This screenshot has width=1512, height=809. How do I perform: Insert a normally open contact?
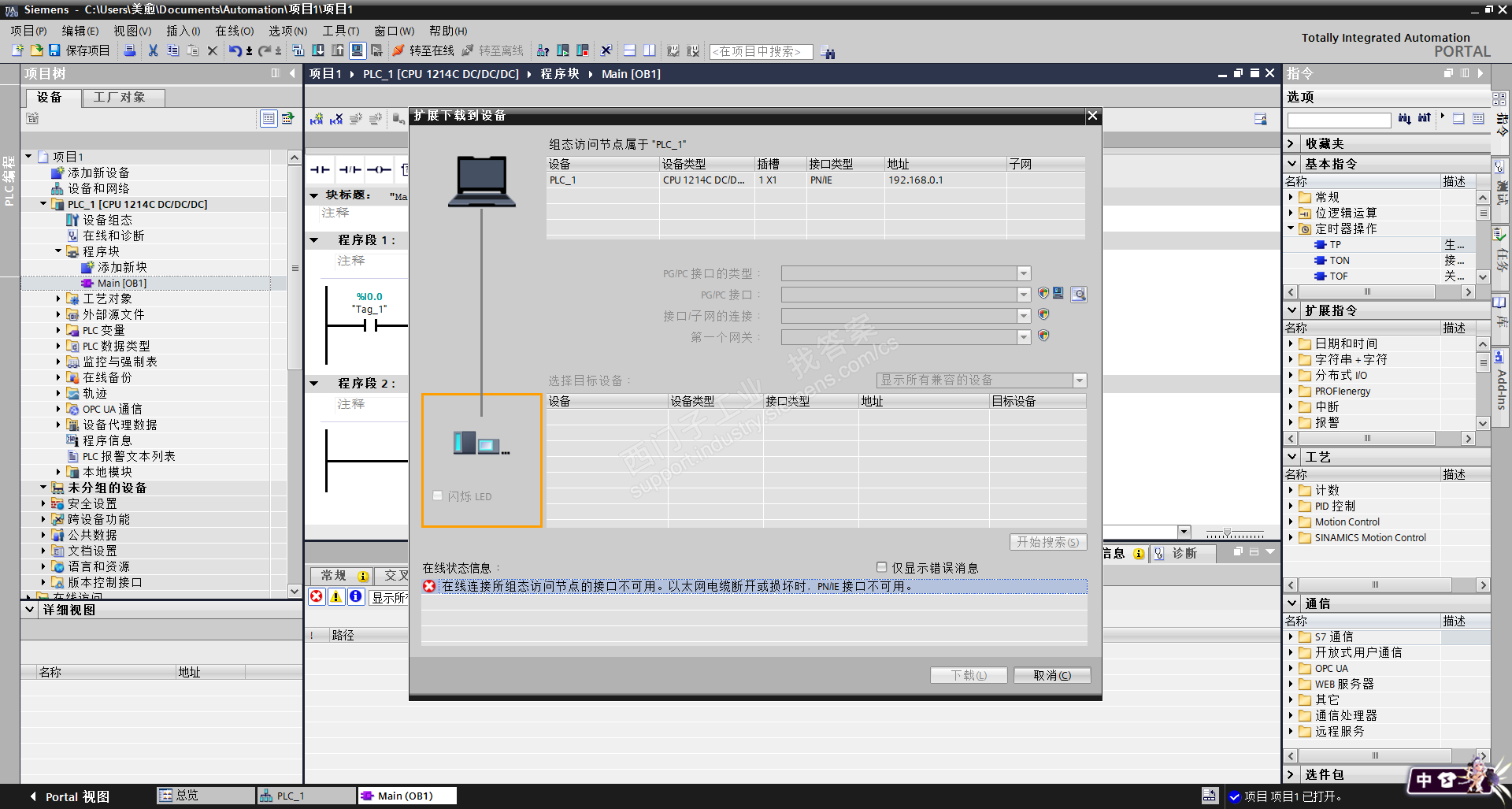point(320,169)
